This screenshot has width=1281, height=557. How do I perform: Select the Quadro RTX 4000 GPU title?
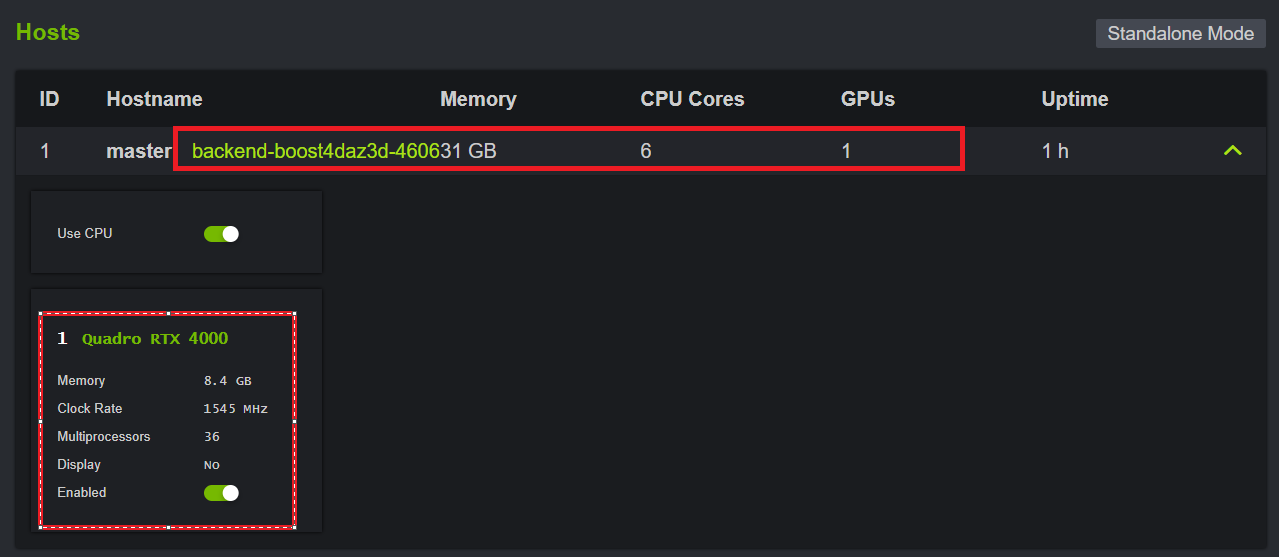(x=155, y=339)
